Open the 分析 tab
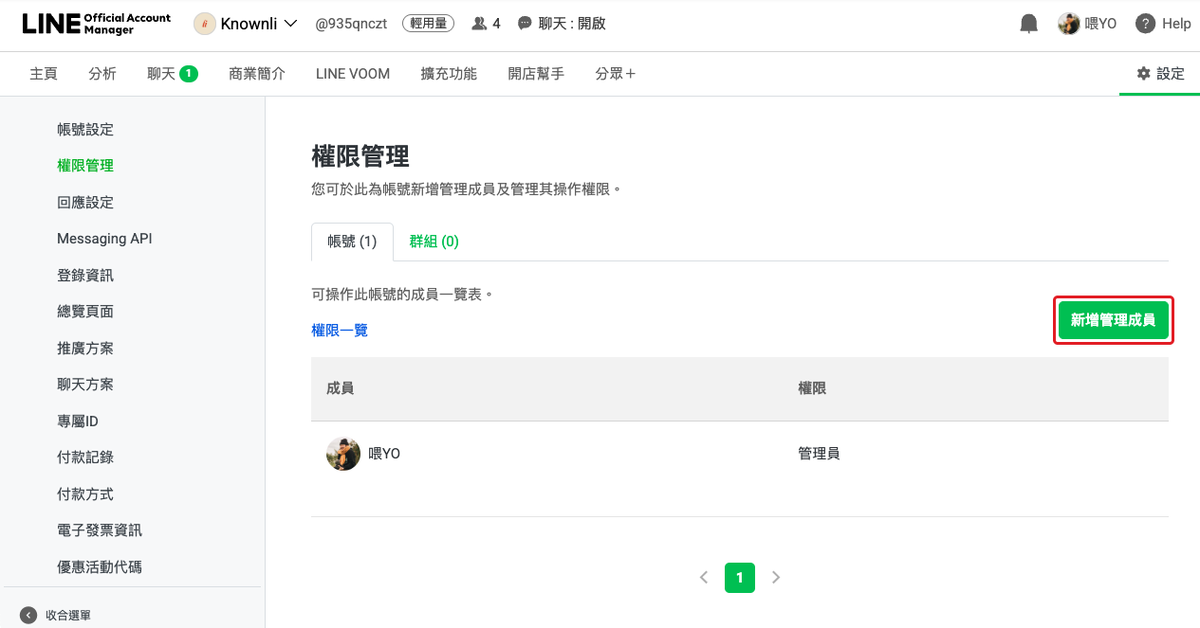The image size is (1200, 628). [x=102, y=74]
